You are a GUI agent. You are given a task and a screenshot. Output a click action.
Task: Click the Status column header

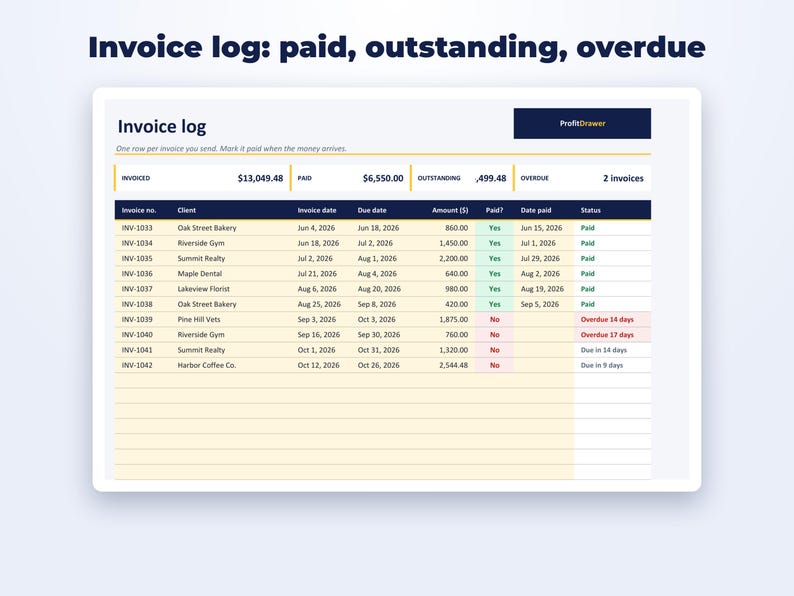tap(590, 210)
